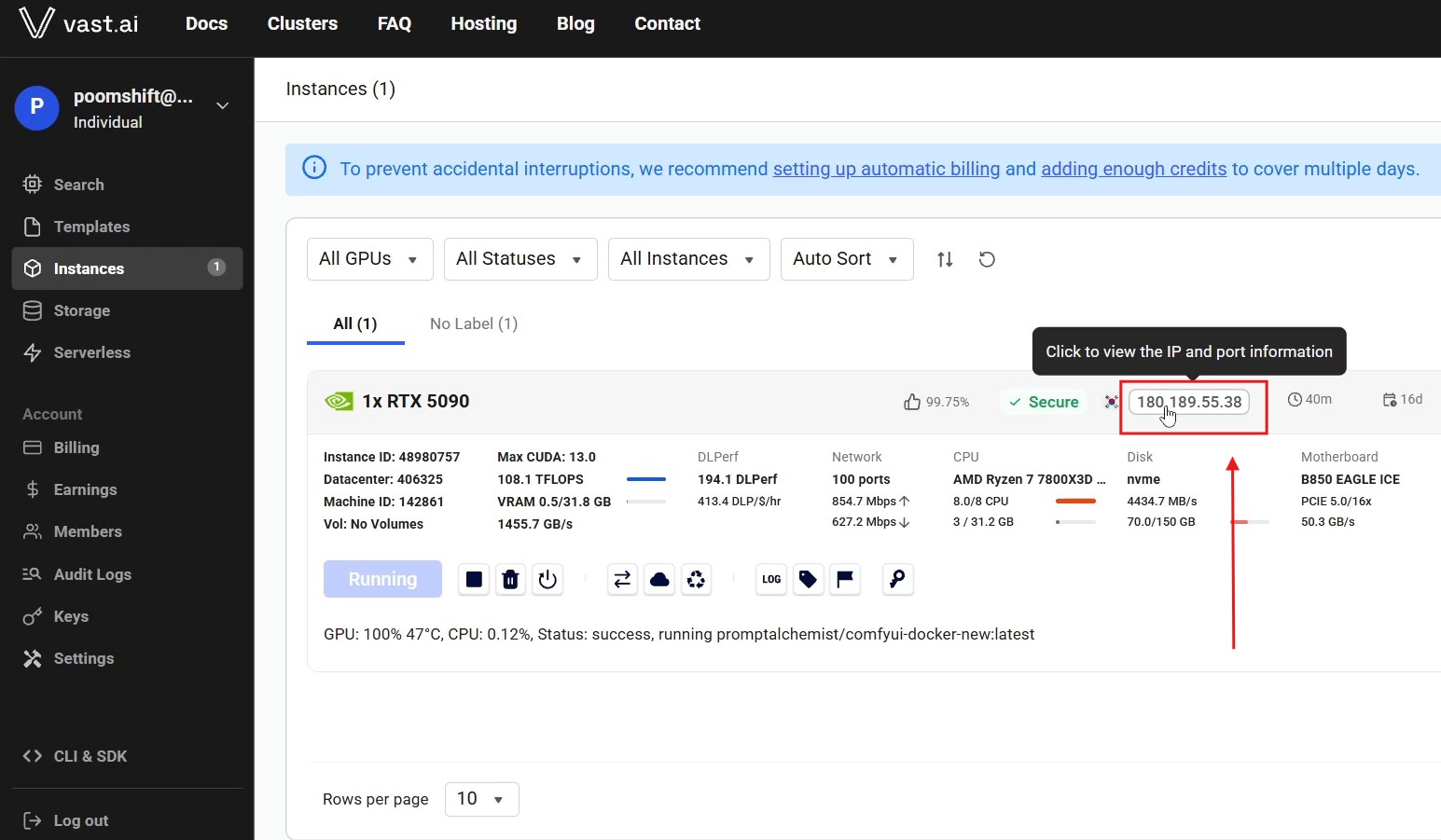1441x840 pixels.
Task: Click the TFLOPS blue usage bar
Action: point(646,479)
